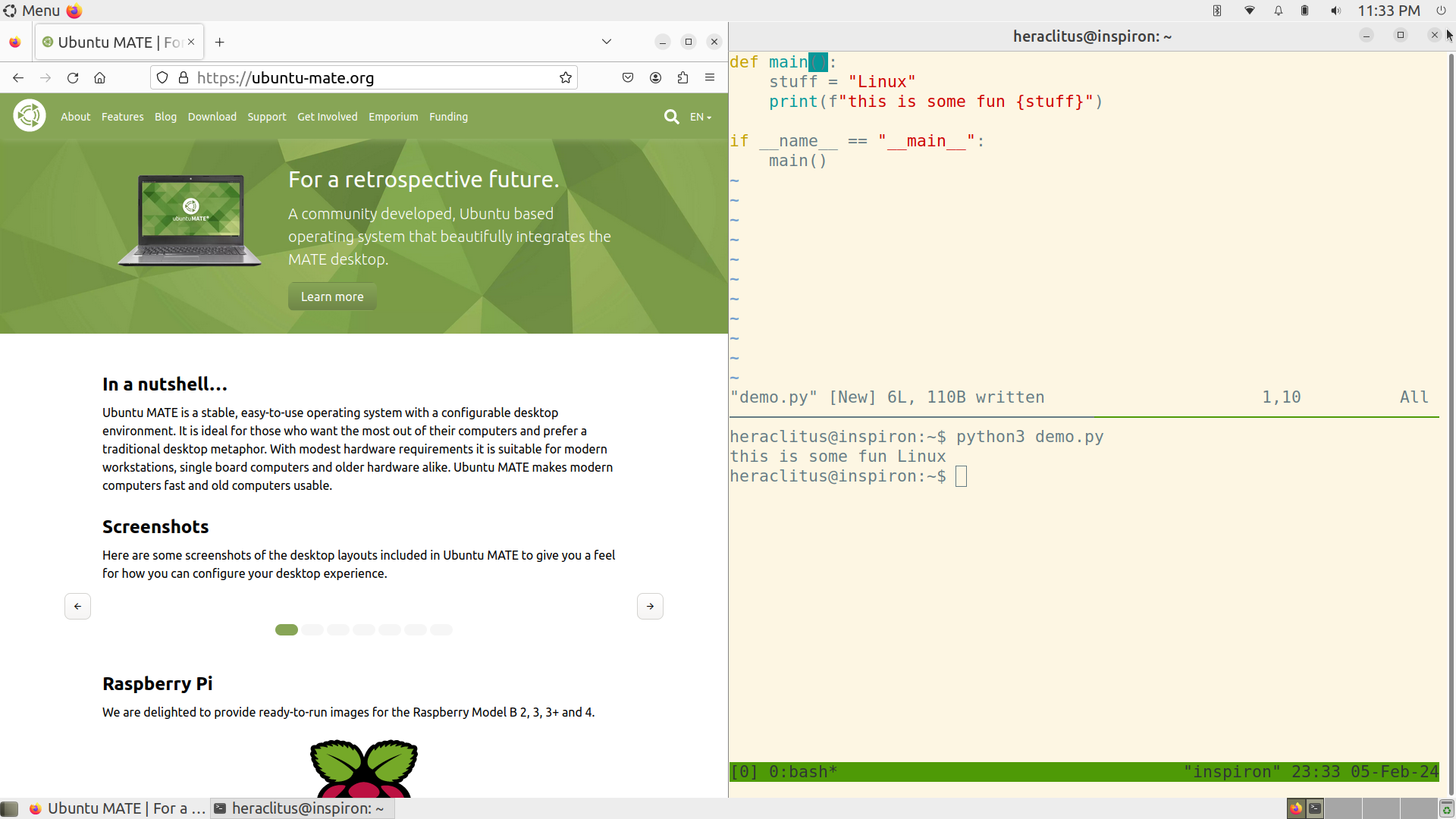Screen dimensions: 1456x819
Task: Click the URL address bar field
Action: [x=372, y=78]
